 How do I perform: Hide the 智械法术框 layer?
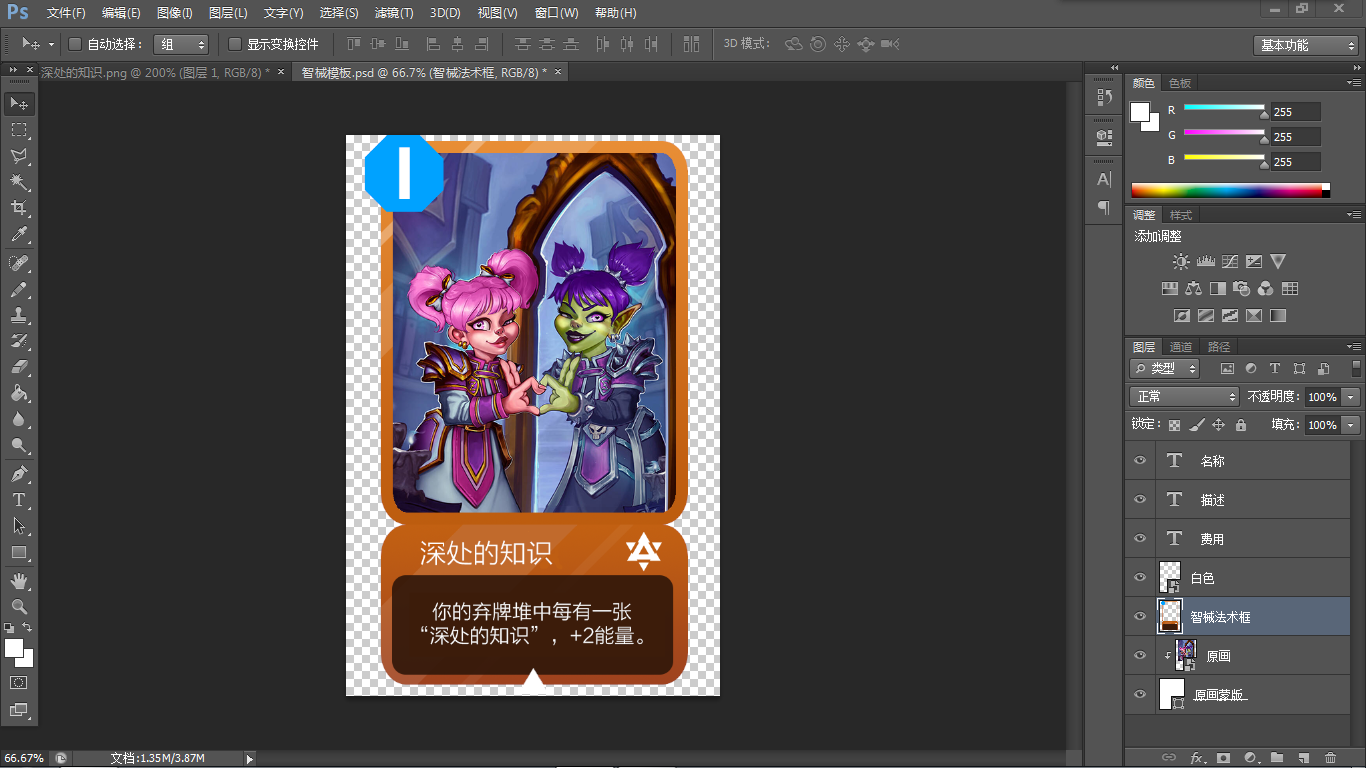[1139, 617]
